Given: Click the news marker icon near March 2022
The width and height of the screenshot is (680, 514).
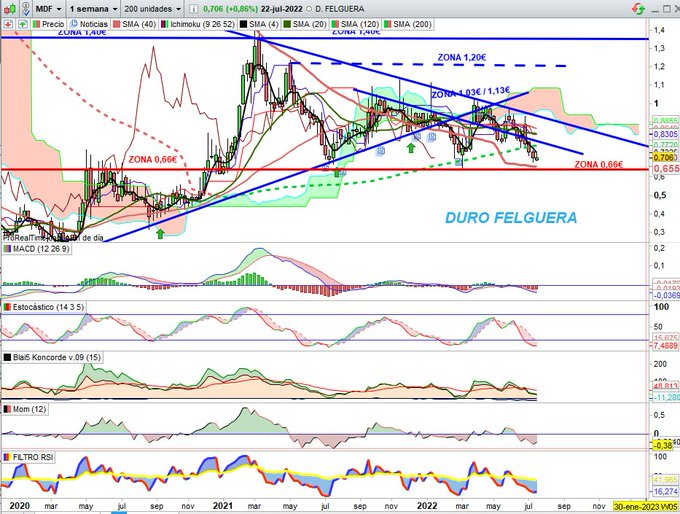Looking at the screenshot, I should click(x=459, y=162).
